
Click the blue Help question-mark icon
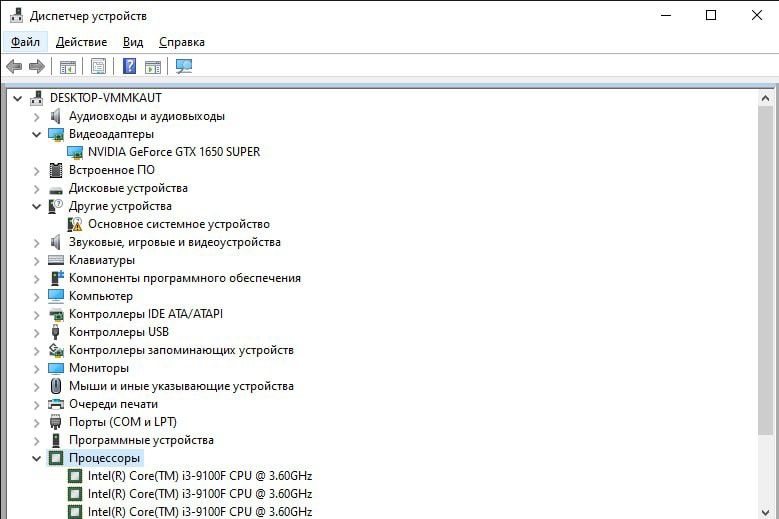coord(129,66)
